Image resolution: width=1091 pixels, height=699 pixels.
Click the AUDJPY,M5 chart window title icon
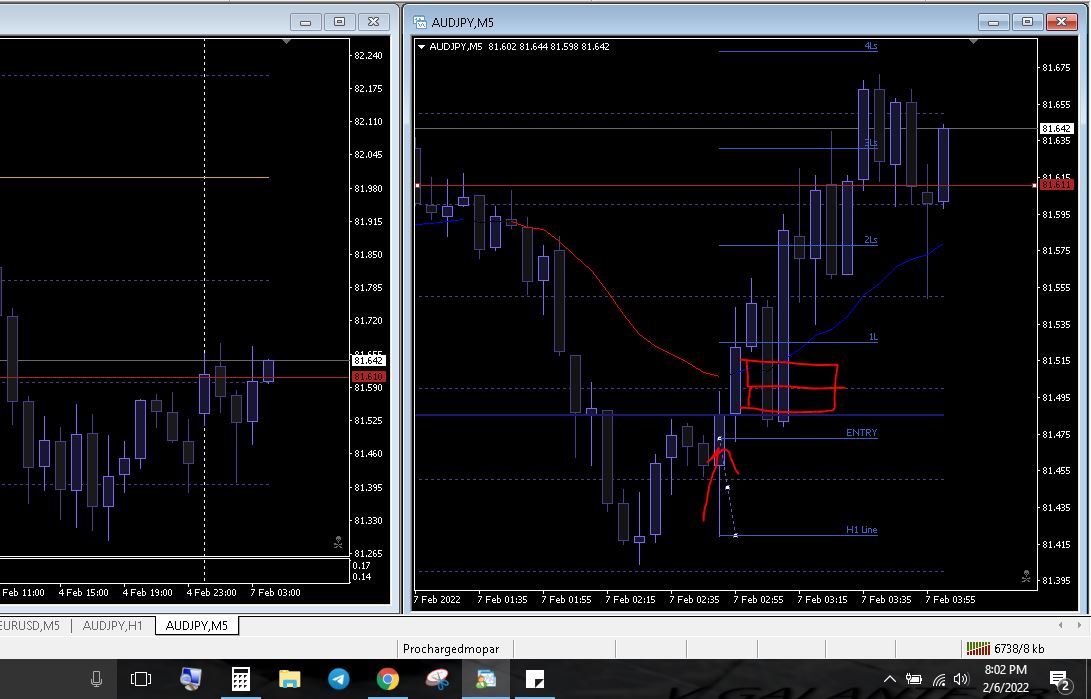pyautogui.click(x=420, y=22)
